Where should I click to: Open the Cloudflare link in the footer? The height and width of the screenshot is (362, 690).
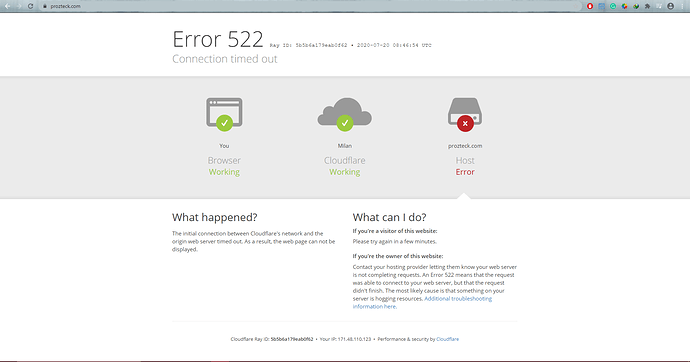tap(448, 339)
